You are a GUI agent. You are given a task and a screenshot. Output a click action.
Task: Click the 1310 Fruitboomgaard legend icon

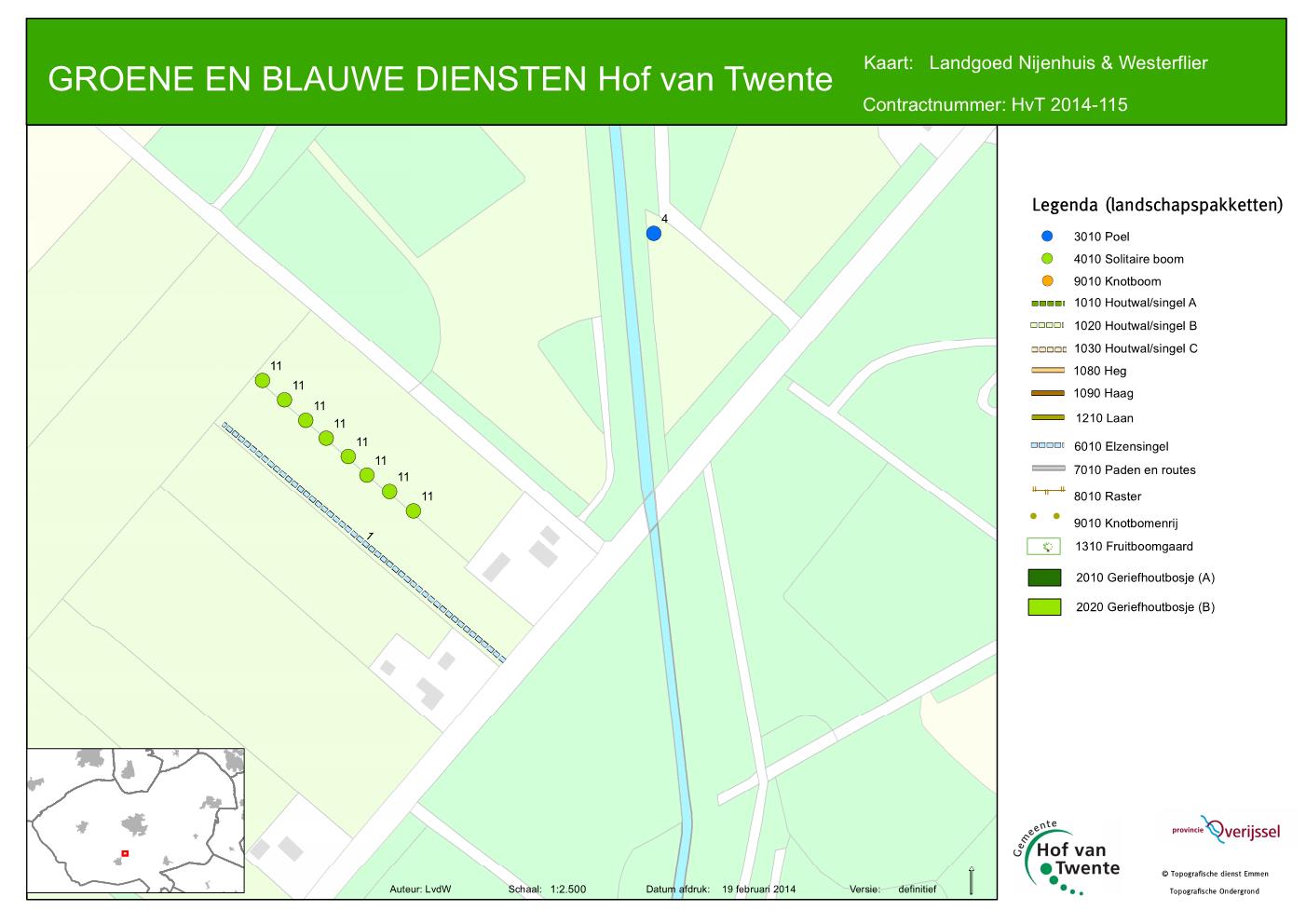(1044, 547)
